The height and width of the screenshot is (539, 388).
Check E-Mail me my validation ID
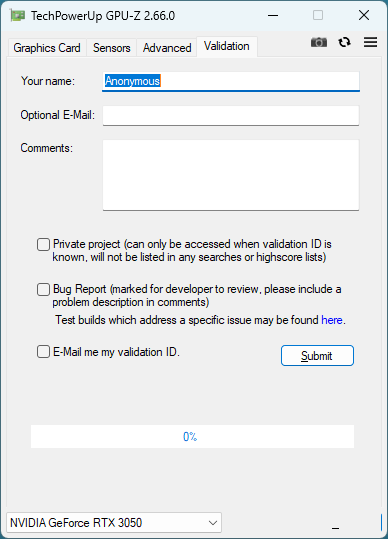[43, 352]
